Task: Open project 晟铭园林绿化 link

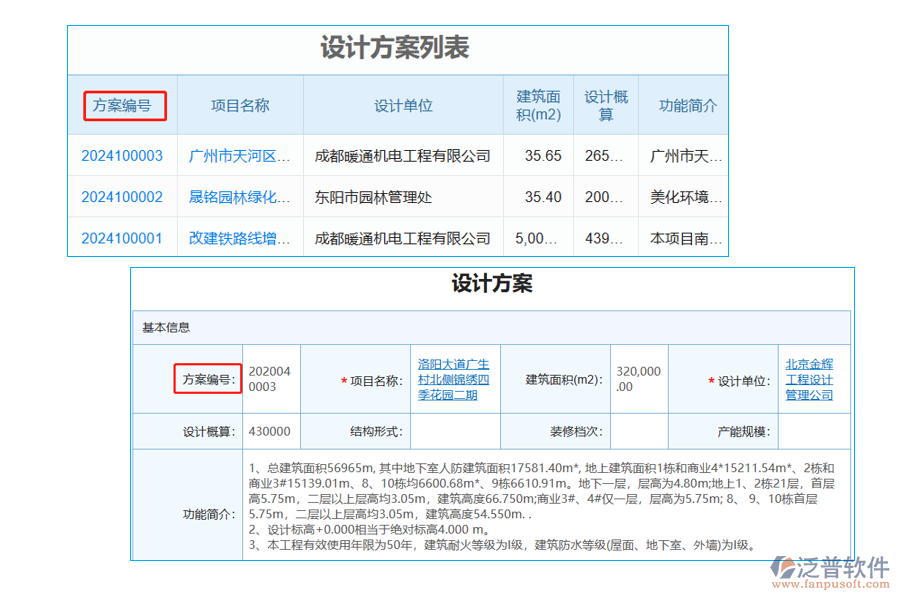Action: 240,197
